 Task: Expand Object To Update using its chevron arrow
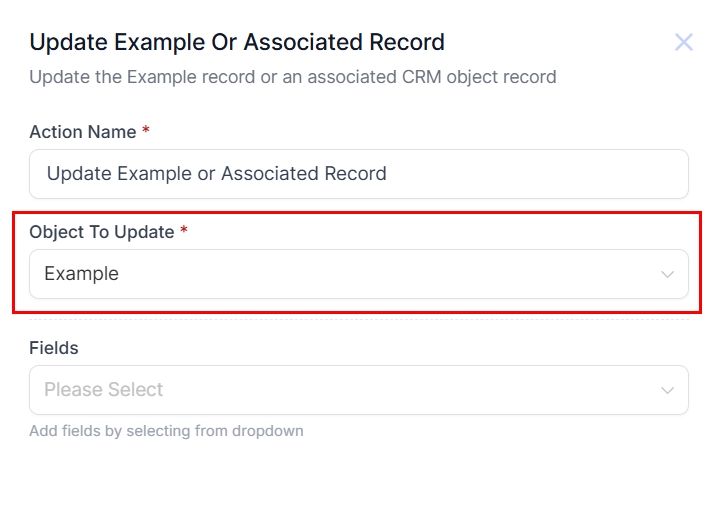[x=668, y=274]
